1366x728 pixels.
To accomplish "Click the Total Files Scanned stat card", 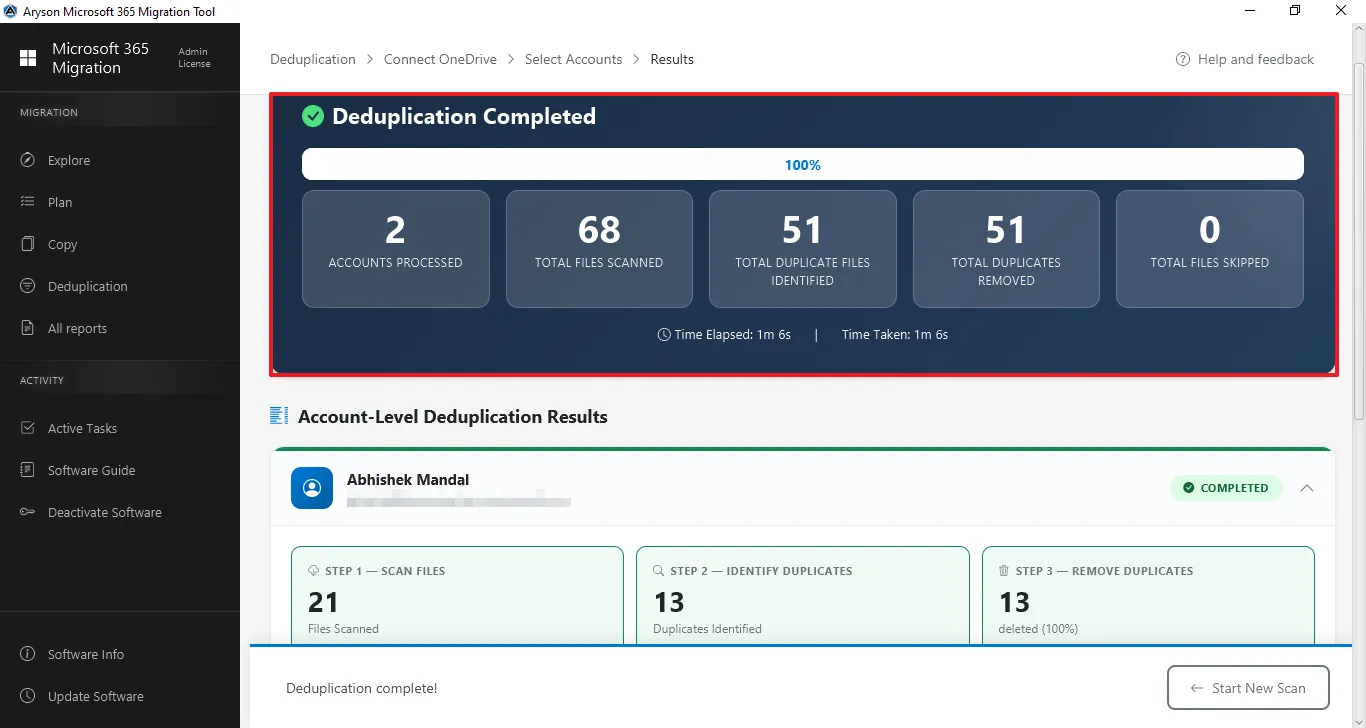I will click(x=599, y=249).
